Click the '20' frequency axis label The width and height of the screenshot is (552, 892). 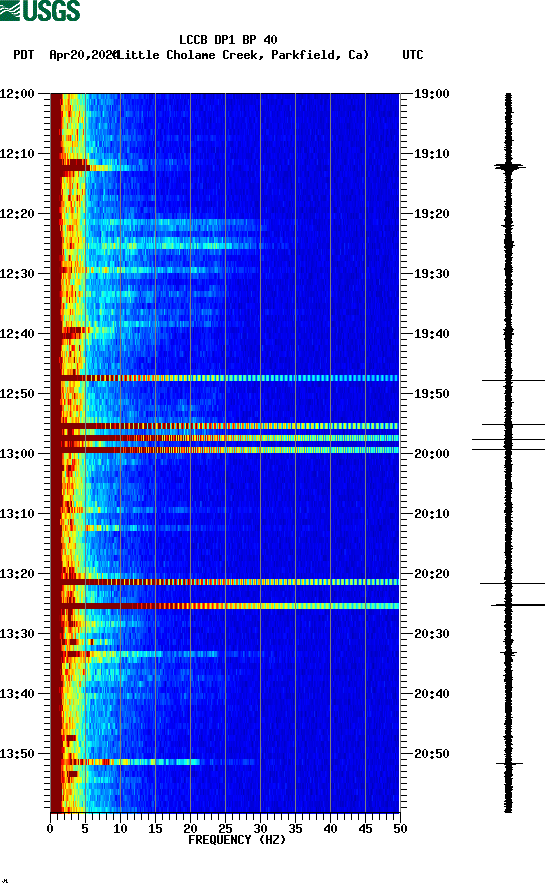[190, 828]
